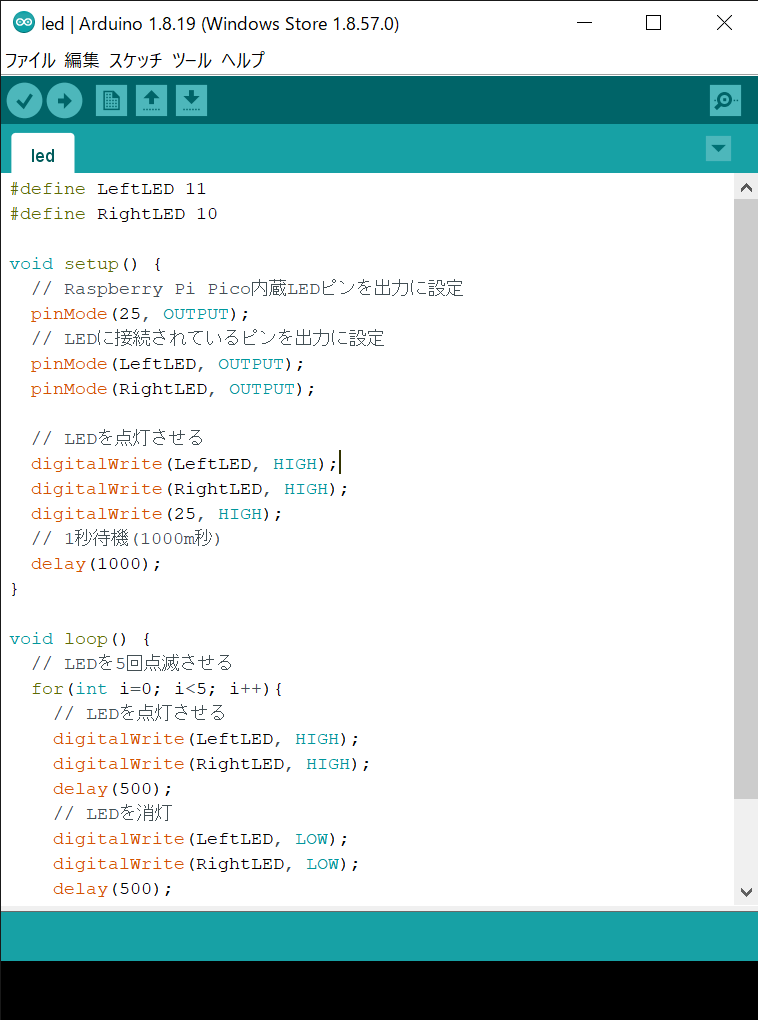The width and height of the screenshot is (758, 1020).
Task: Save the sketch with the Save icon
Action: pyautogui.click(x=191, y=101)
